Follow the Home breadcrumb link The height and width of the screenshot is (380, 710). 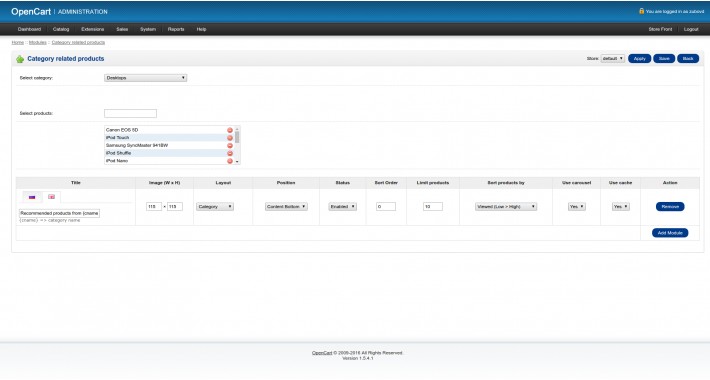18,43
